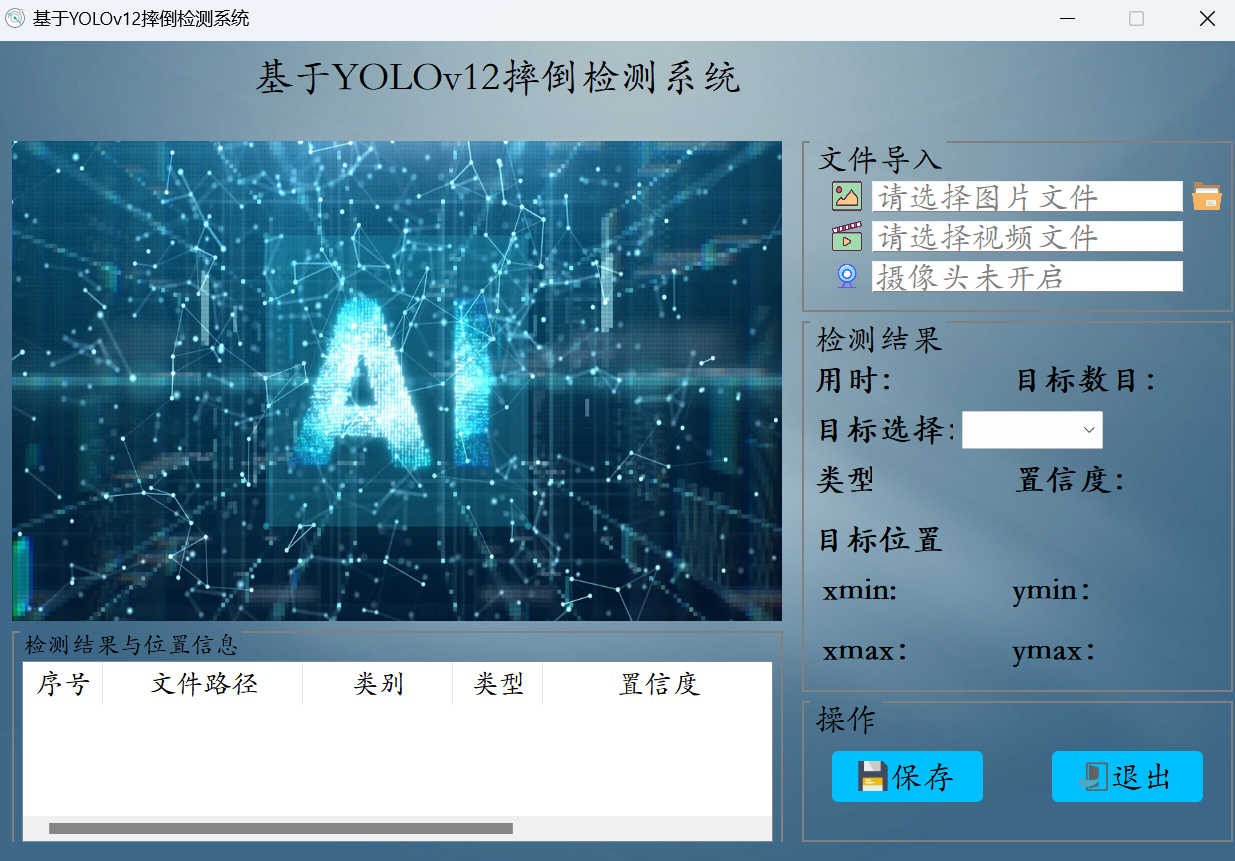Minimize the detection system window
The image size is (1235, 861).
(x=1067, y=19)
